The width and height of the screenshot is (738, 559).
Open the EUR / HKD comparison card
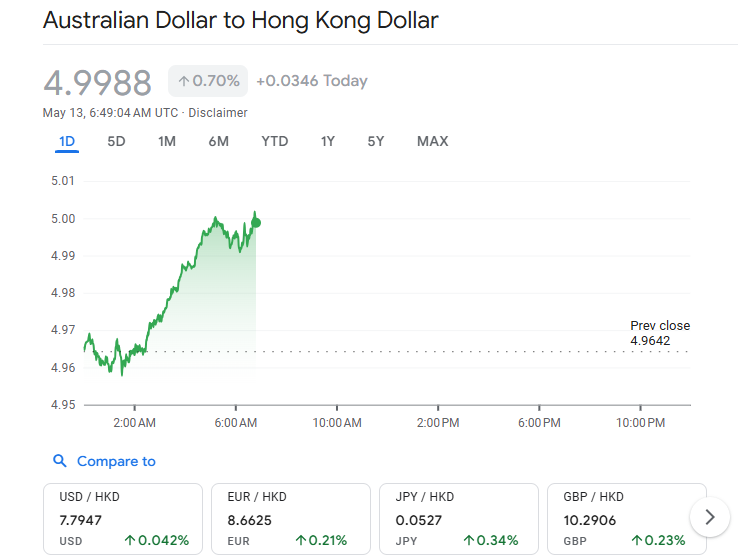291,519
